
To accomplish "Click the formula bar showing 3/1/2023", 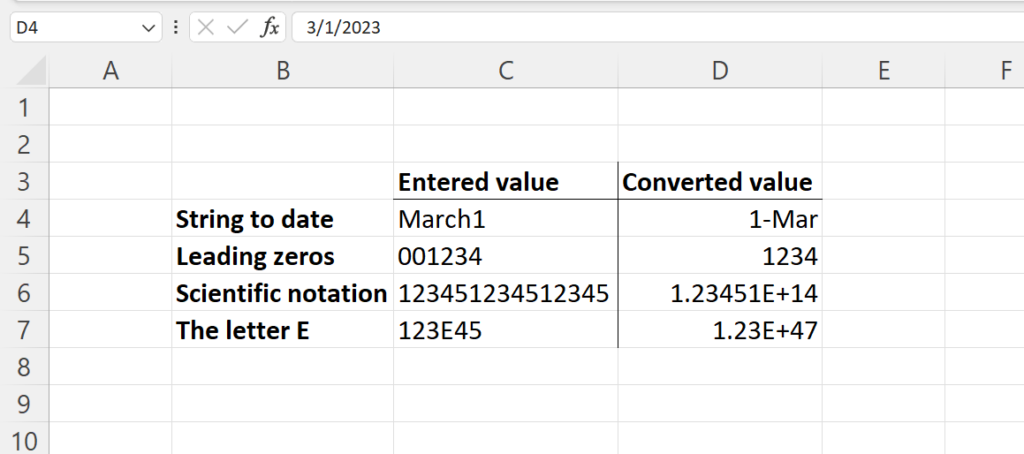I will pyautogui.click(x=658, y=27).
